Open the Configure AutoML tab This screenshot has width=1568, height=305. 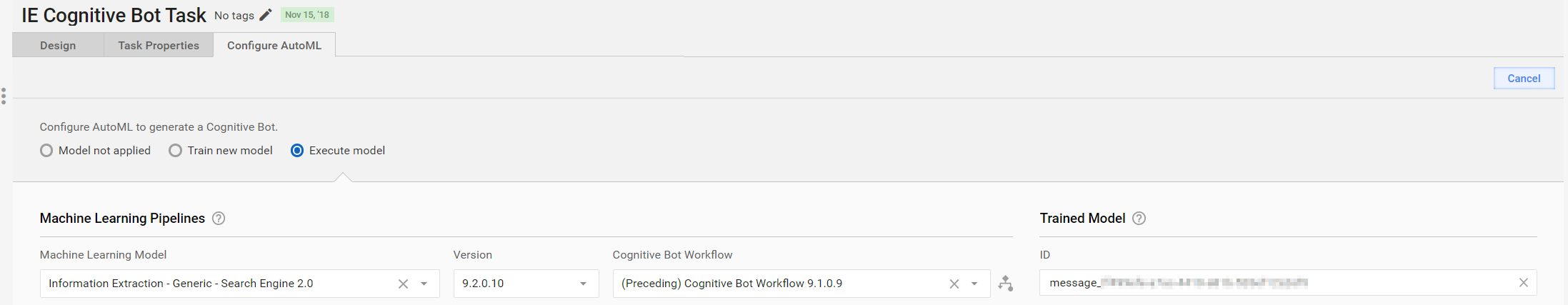click(x=274, y=45)
